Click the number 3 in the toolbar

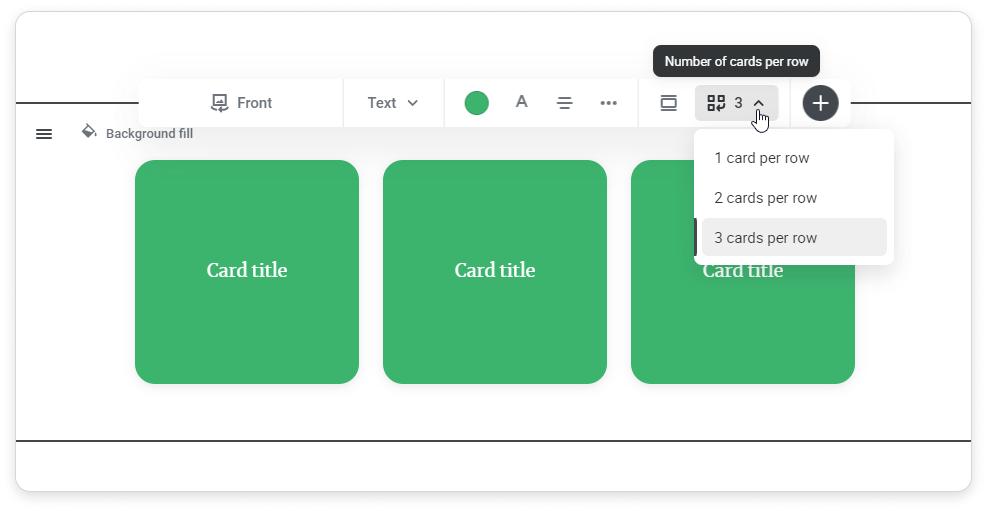click(x=738, y=103)
